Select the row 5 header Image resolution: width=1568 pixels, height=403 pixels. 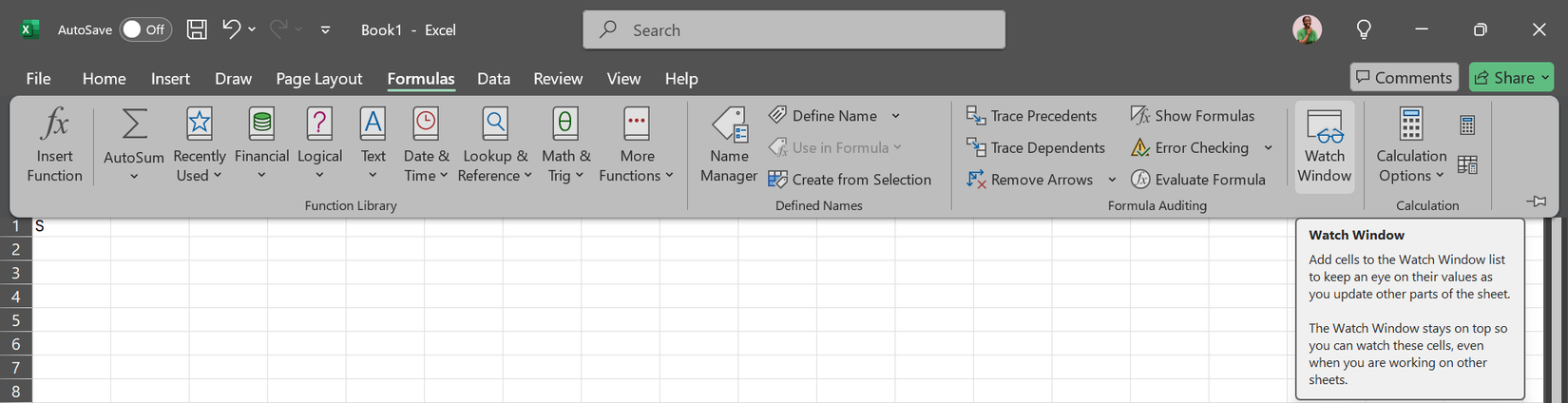[x=16, y=320]
